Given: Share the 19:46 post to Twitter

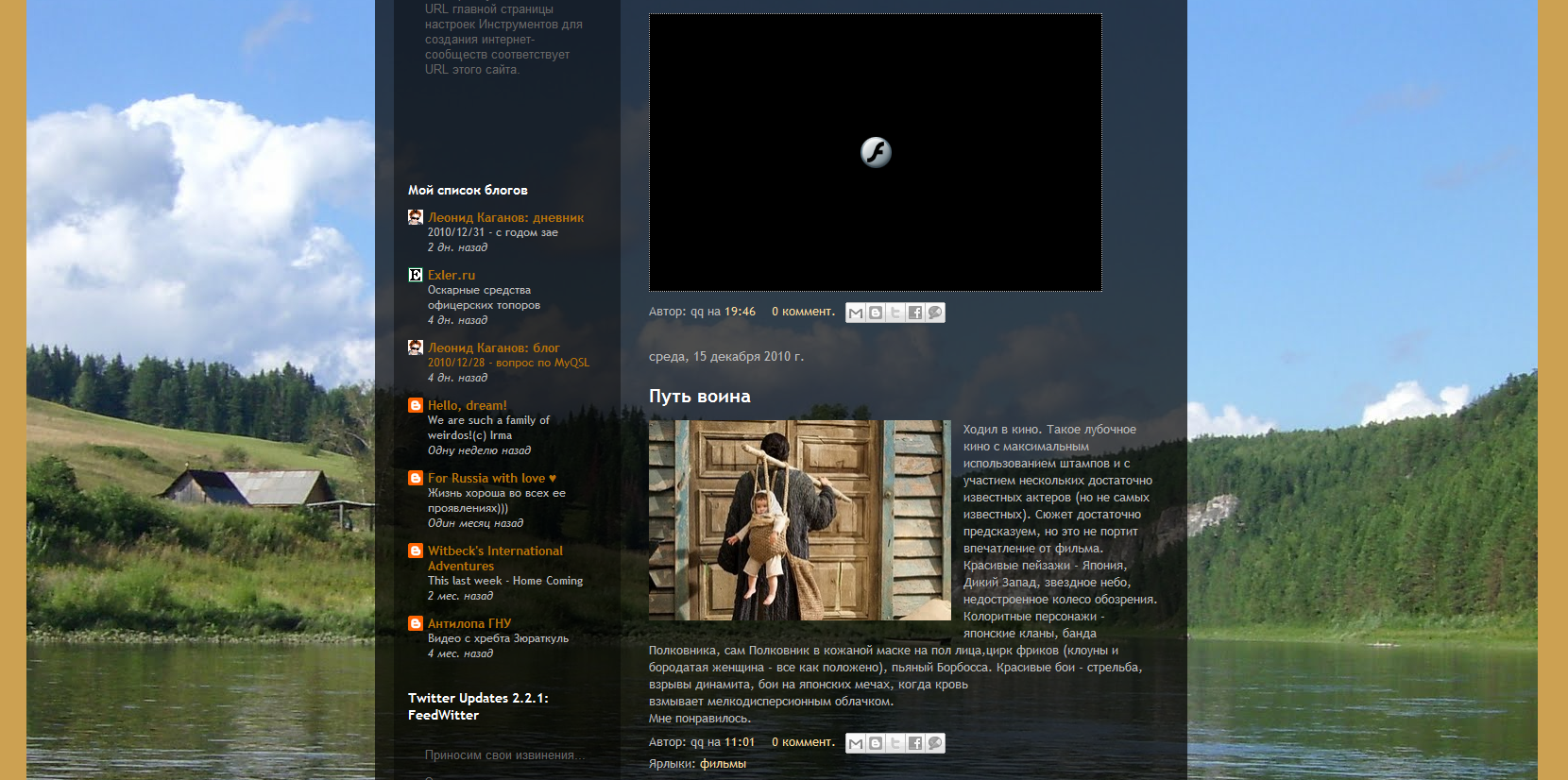Looking at the screenshot, I should [x=895, y=313].
